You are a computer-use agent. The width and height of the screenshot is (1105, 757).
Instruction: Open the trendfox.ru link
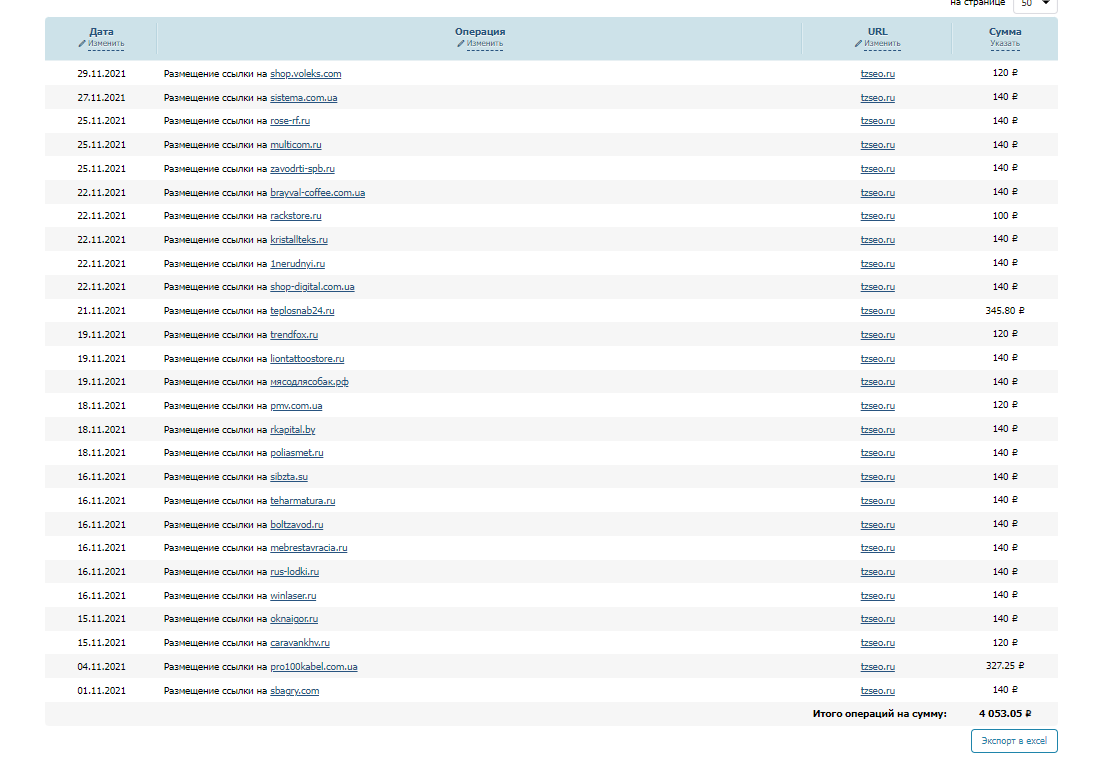coord(294,335)
